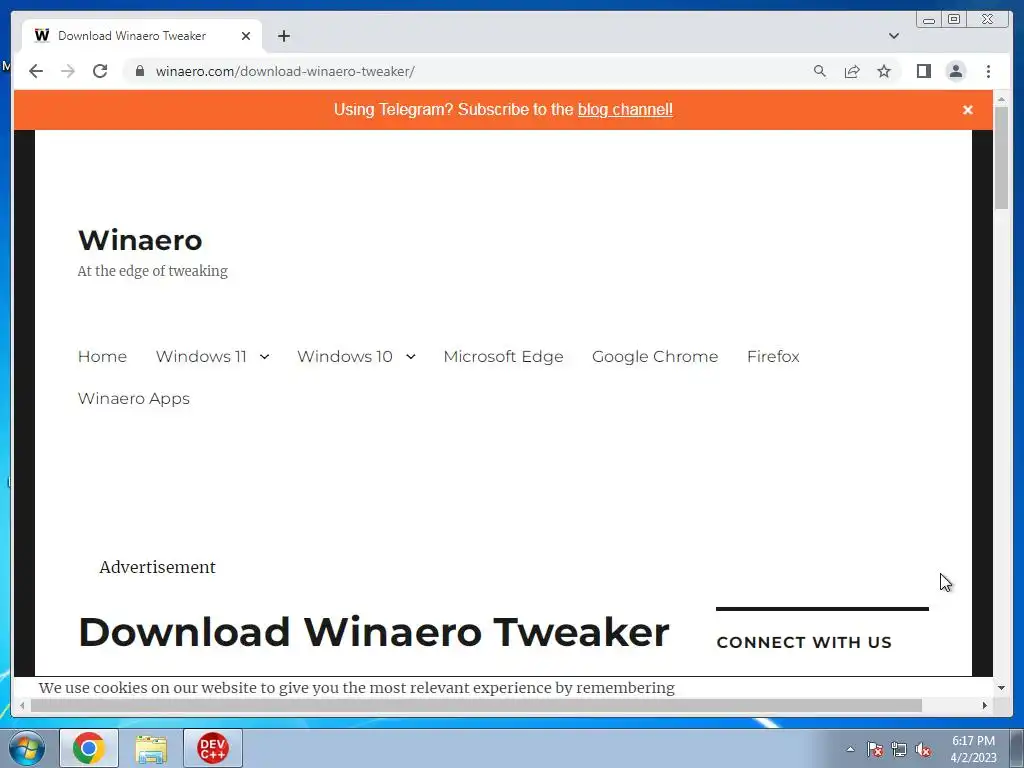
Task: Click the 'At the edge of tweaking' tagline
Action: [153, 271]
